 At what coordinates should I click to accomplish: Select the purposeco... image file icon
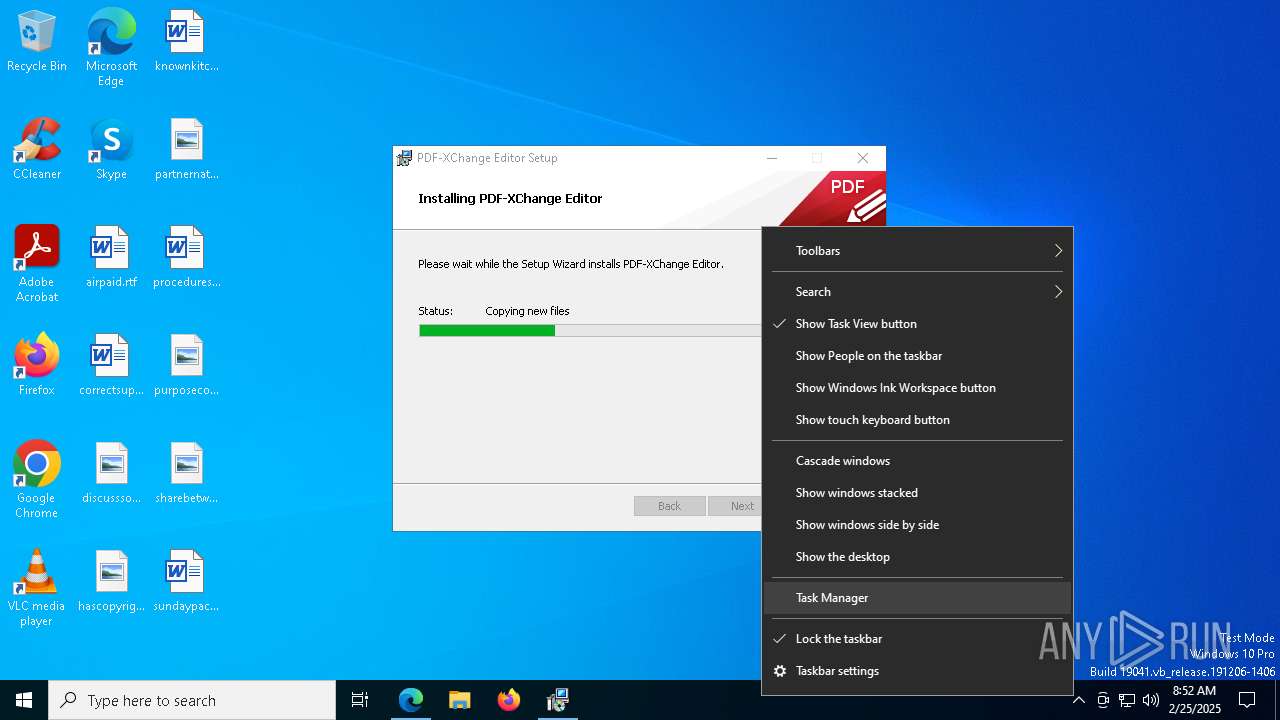coord(186,365)
